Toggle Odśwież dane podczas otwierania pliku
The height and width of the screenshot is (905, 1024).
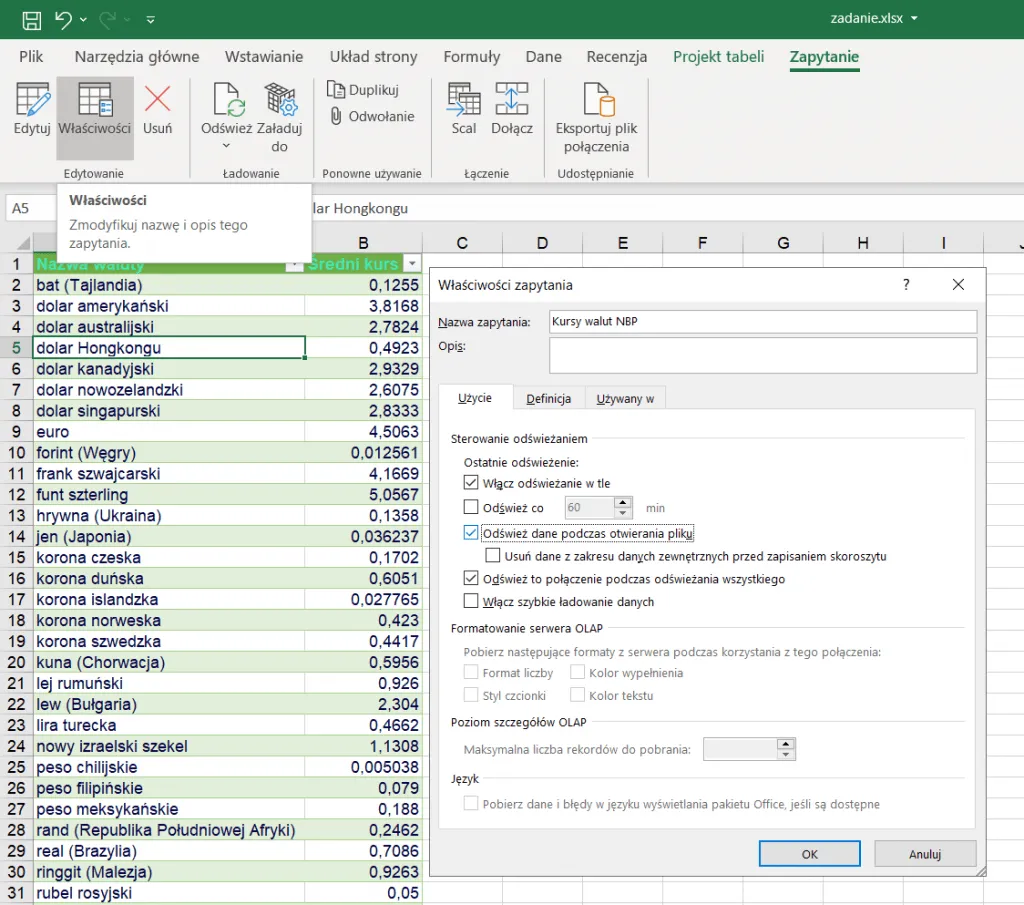click(x=471, y=533)
